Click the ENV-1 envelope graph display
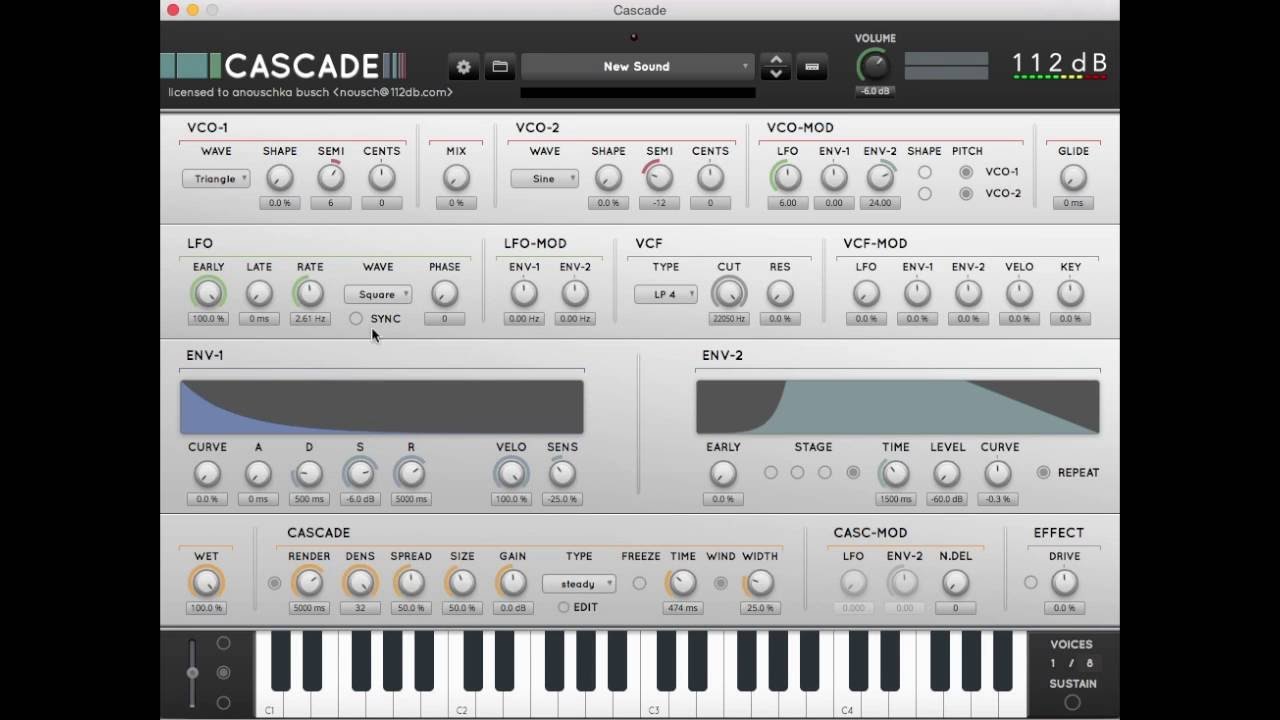Screen dimensions: 1280x720 pyautogui.click(x=382, y=407)
